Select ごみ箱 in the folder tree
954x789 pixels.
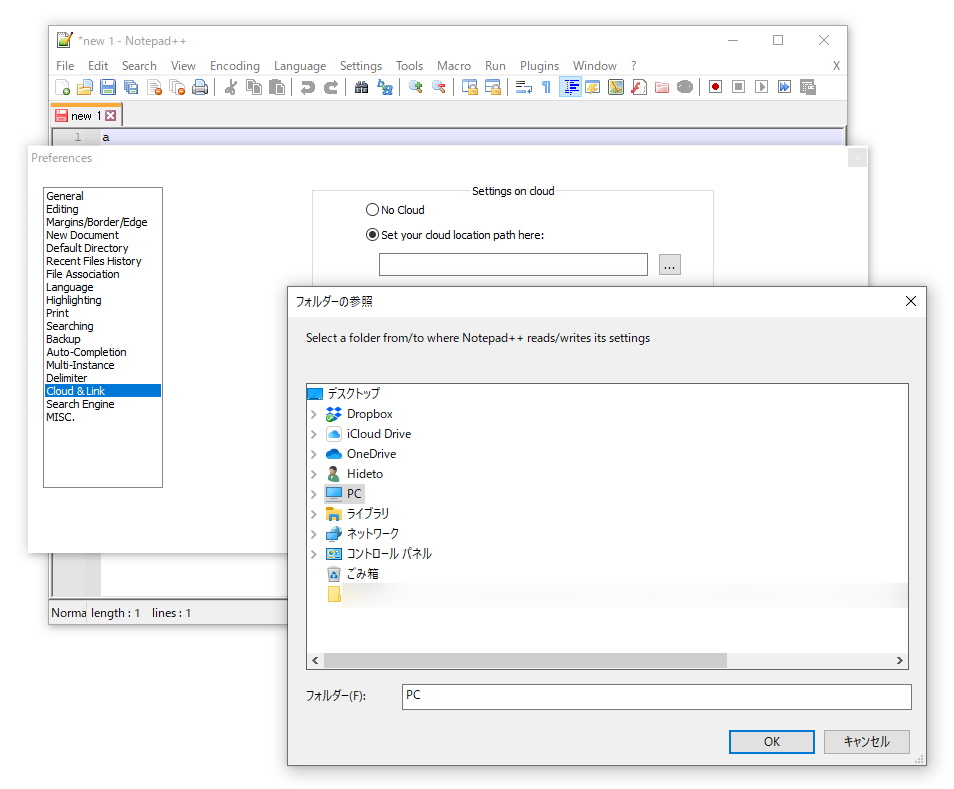coord(363,574)
